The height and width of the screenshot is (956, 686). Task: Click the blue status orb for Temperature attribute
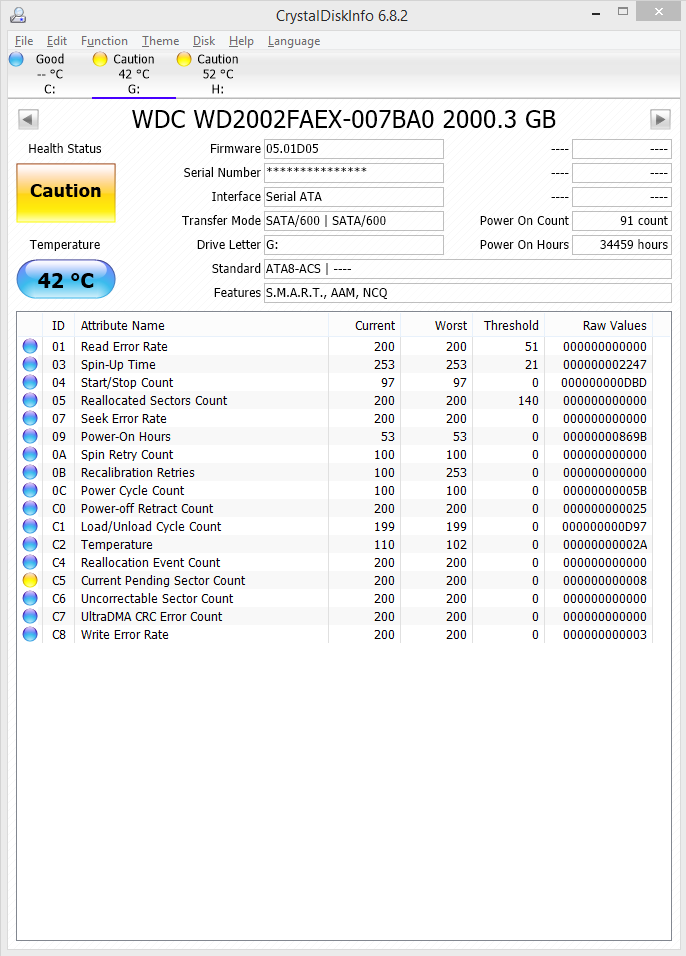coord(30,545)
